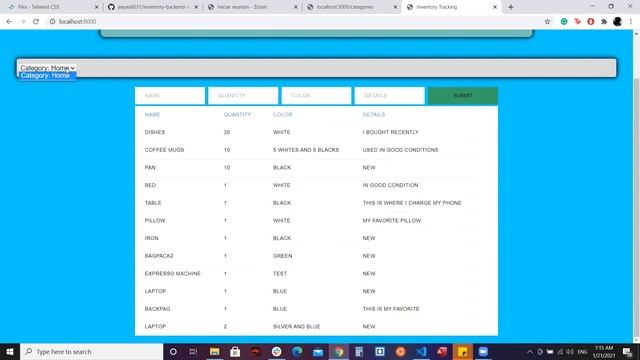Viewport: 640px width, 360px height.
Task: Click the Windows search box
Action: point(92,351)
